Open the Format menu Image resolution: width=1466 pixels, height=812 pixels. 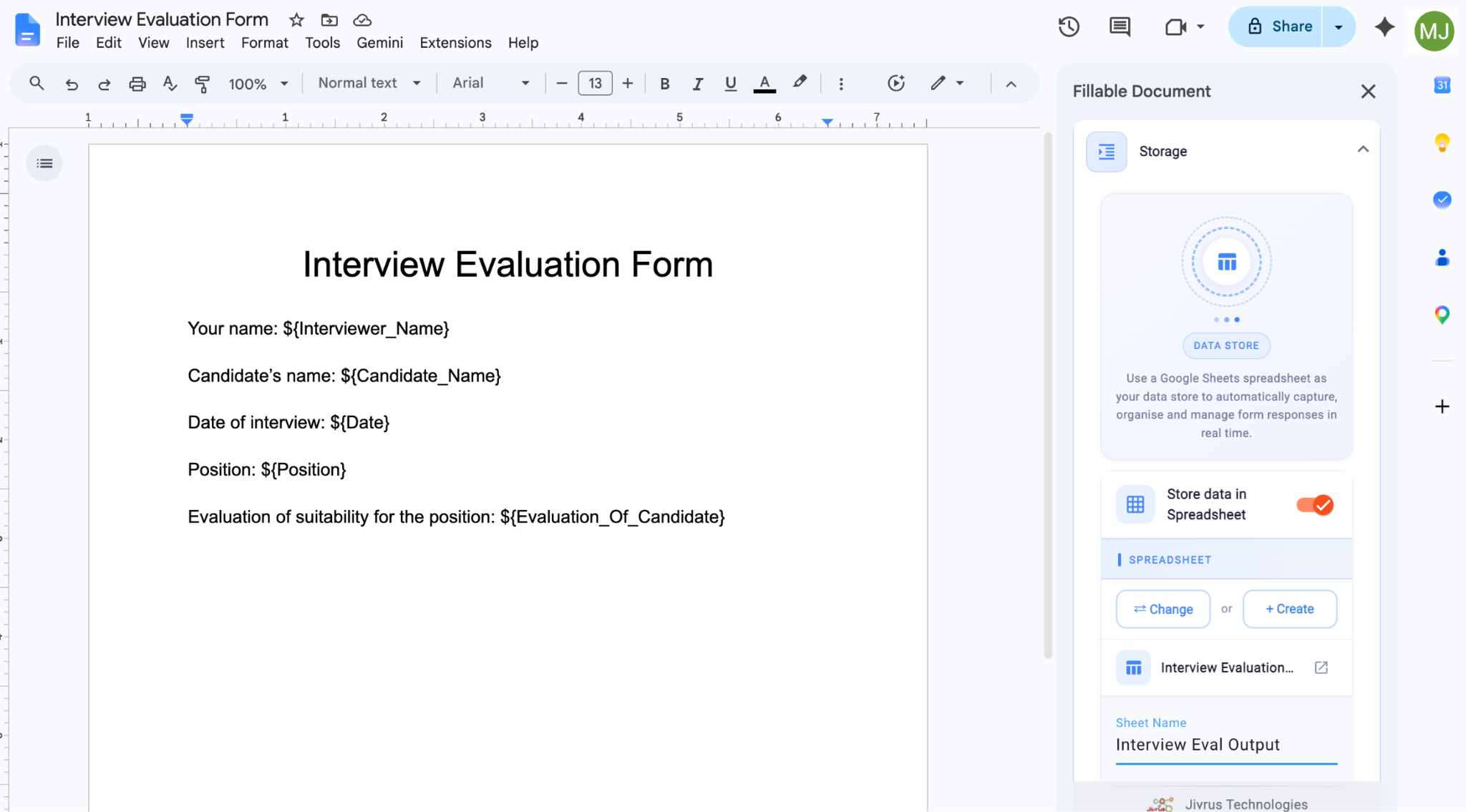pos(265,43)
